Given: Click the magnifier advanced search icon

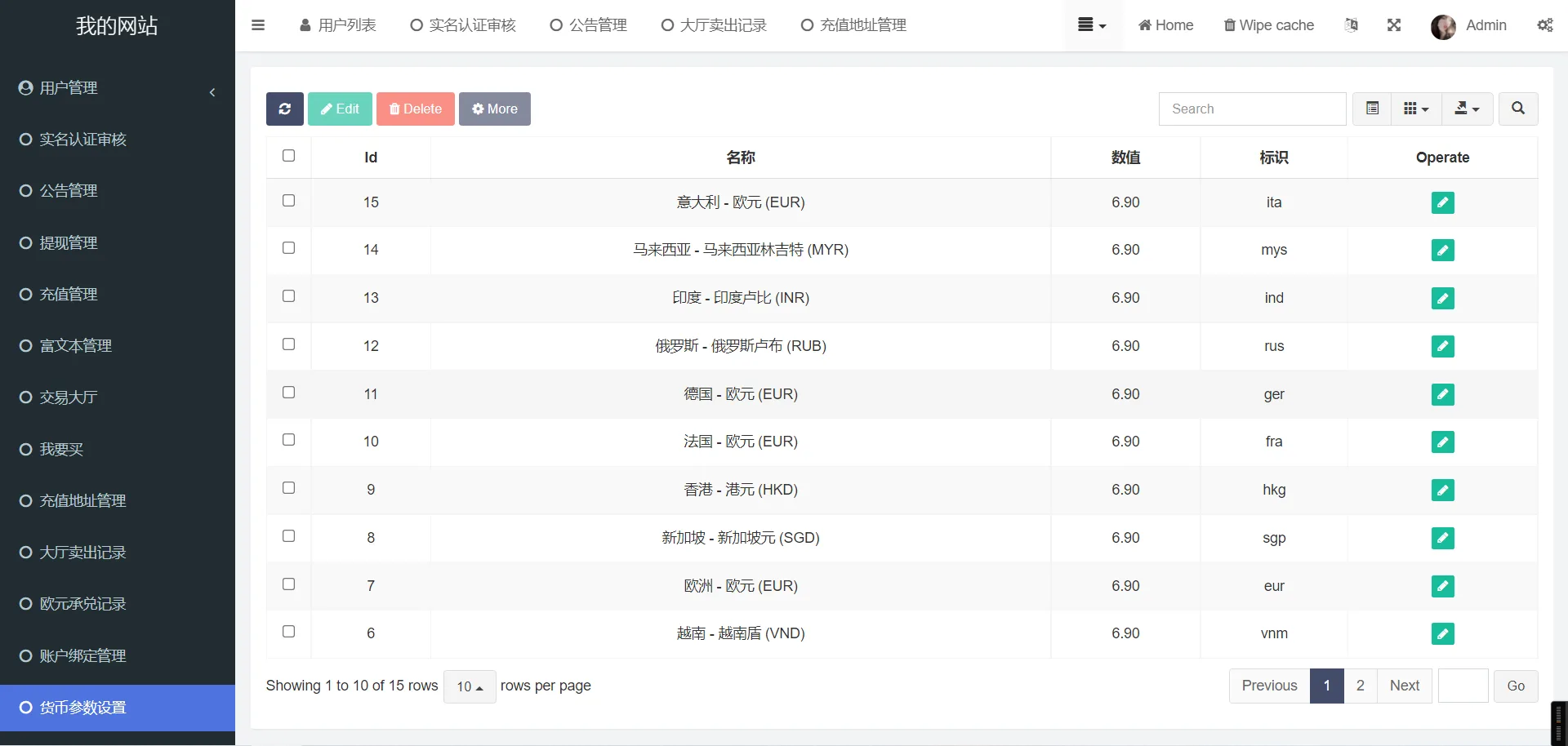Looking at the screenshot, I should 1517,109.
